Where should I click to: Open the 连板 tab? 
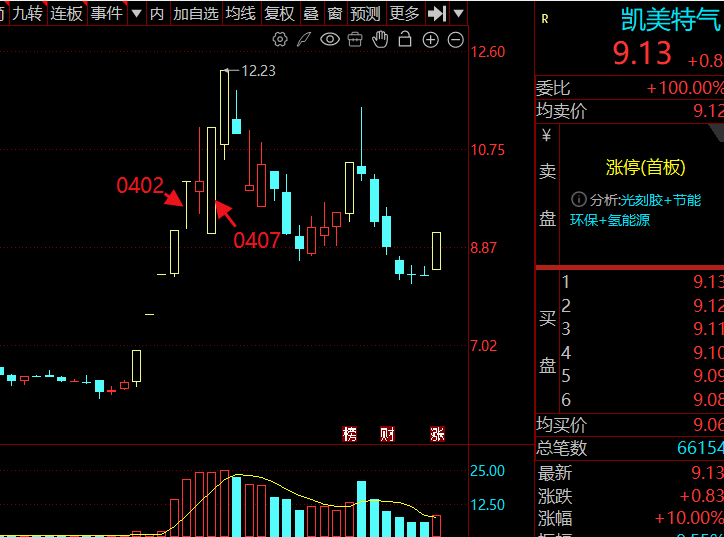[x=66, y=13]
